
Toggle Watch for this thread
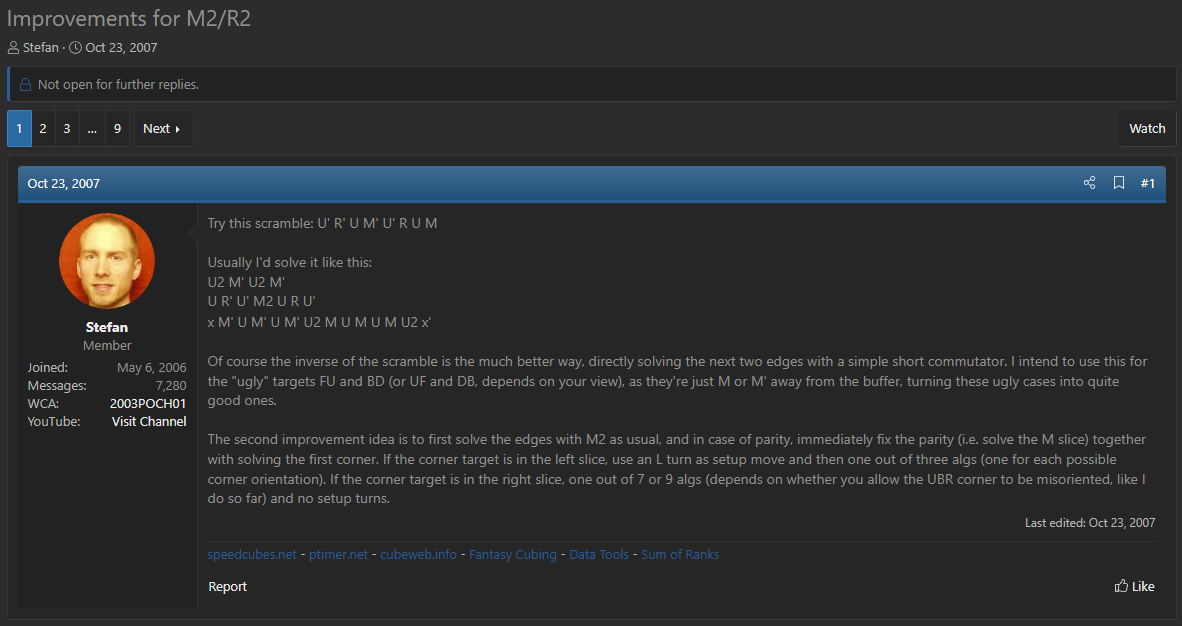[1147, 128]
